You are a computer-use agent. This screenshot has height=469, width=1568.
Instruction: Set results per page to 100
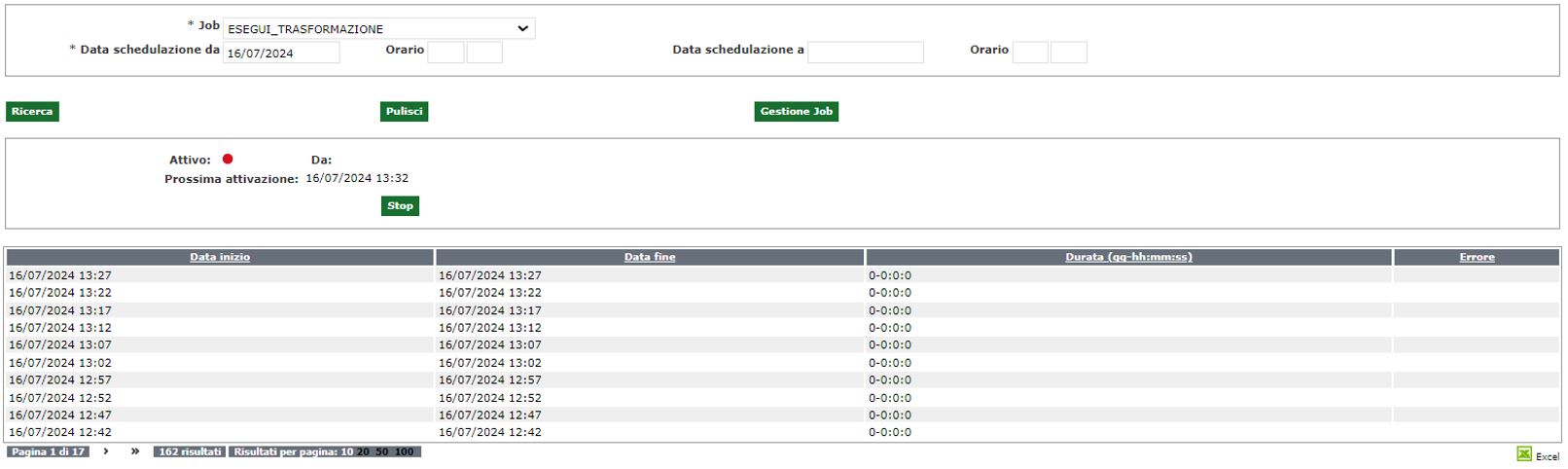[x=404, y=451]
